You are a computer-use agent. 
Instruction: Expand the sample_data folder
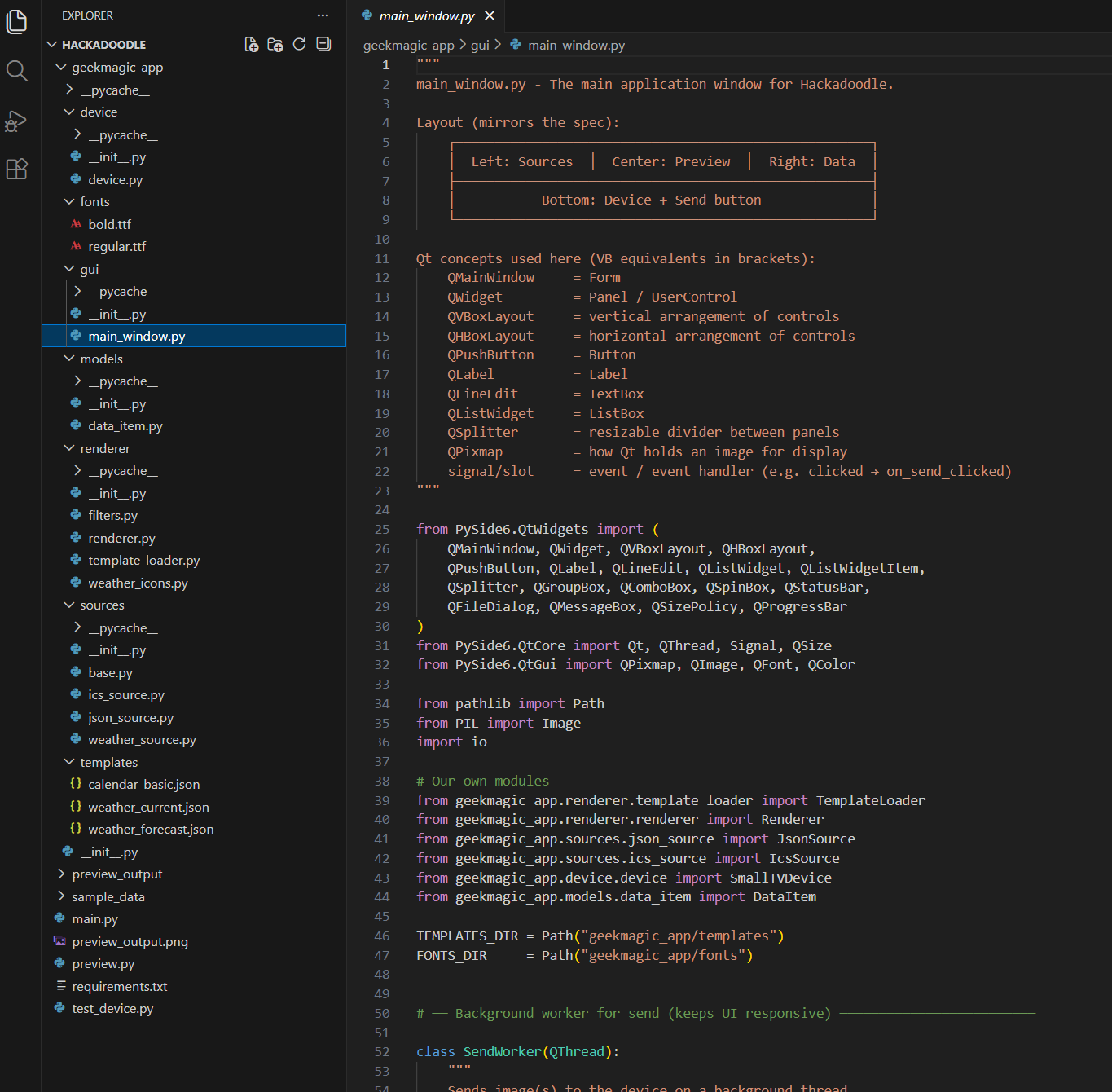pyautogui.click(x=108, y=896)
